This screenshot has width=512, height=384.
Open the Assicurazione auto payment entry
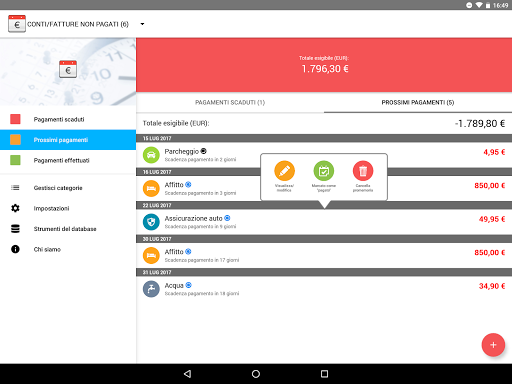tap(324, 222)
